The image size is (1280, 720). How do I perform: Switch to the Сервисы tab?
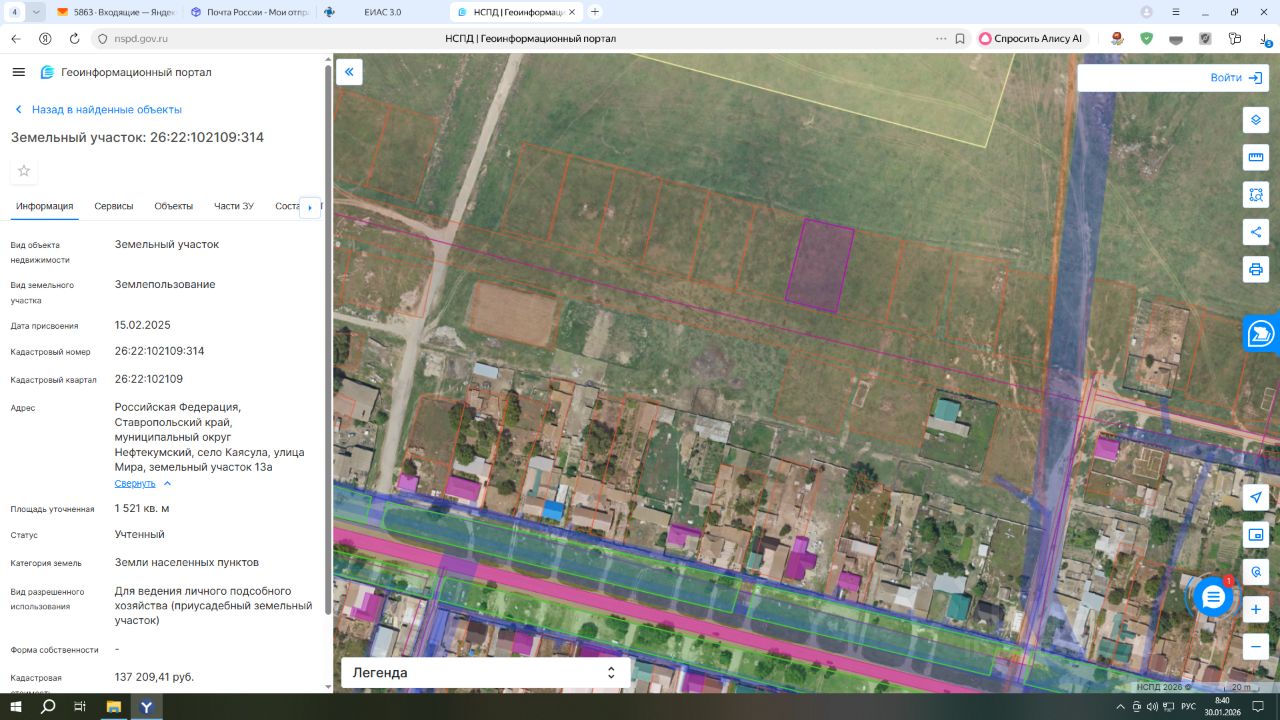[114, 206]
